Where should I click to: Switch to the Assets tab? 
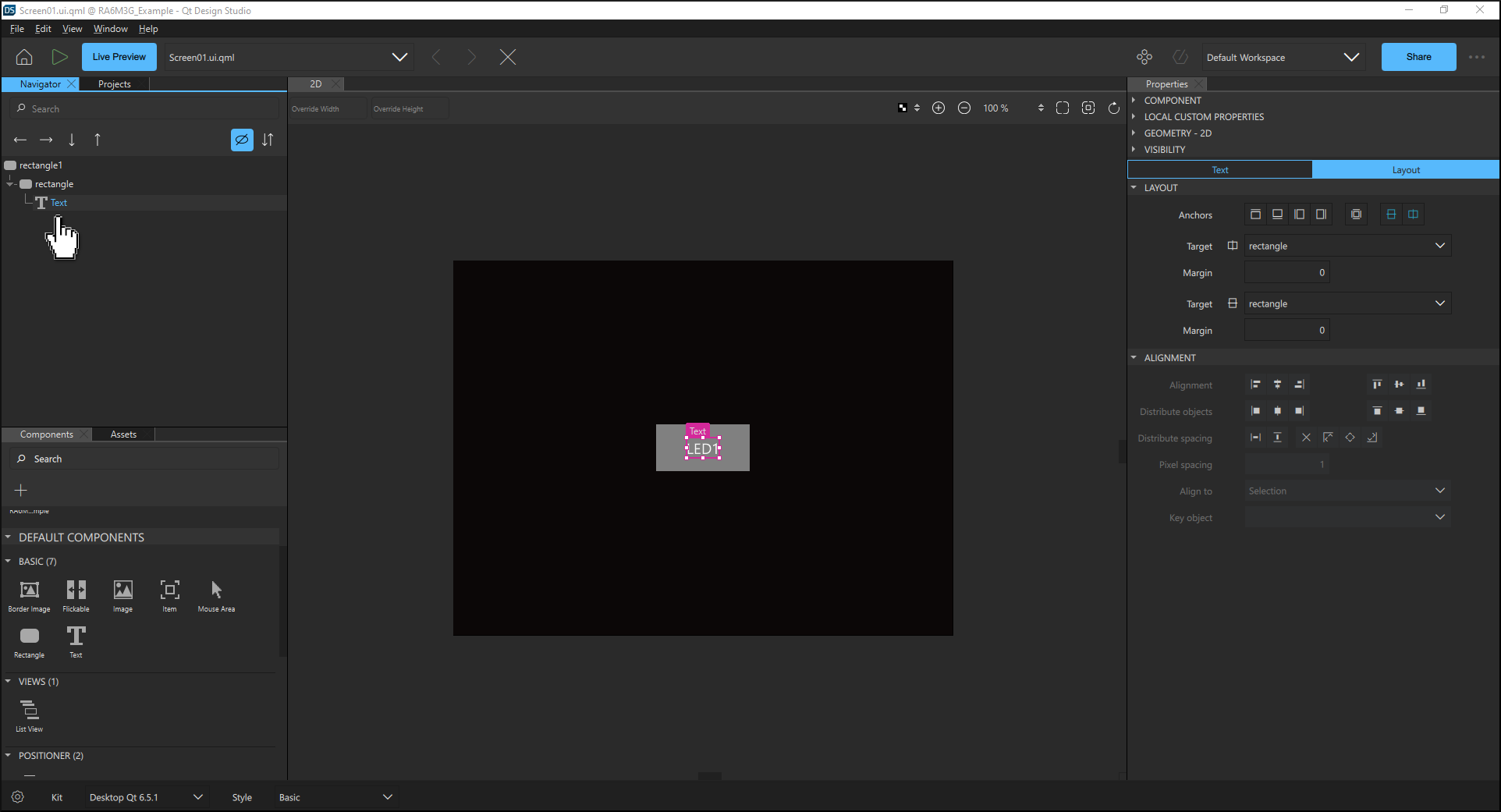(x=123, y=434)
